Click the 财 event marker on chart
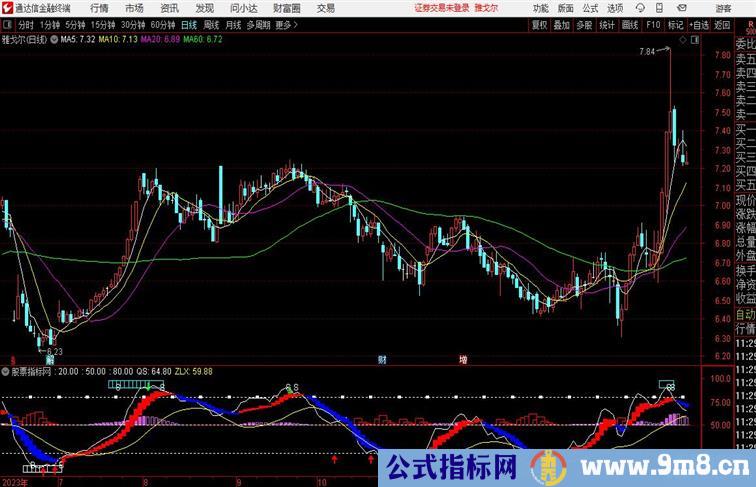The image size is (756, 487). 381,358
